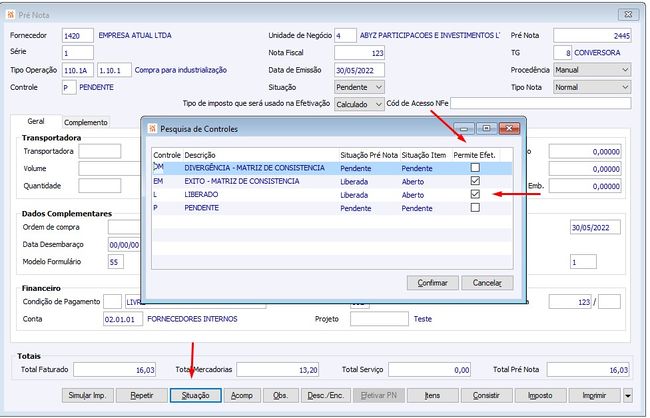Screen dimensions: 650x418
Task: Select the LIBERADO description row
Action: [x=201, y=194]
